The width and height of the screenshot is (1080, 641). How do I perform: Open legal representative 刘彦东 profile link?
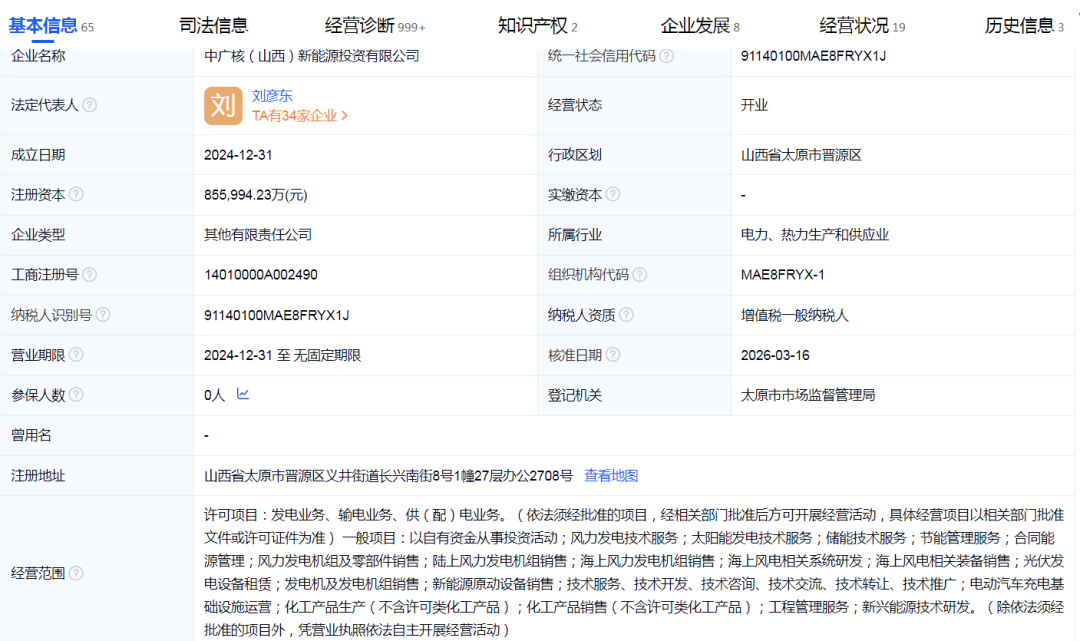tap(273, 96)
